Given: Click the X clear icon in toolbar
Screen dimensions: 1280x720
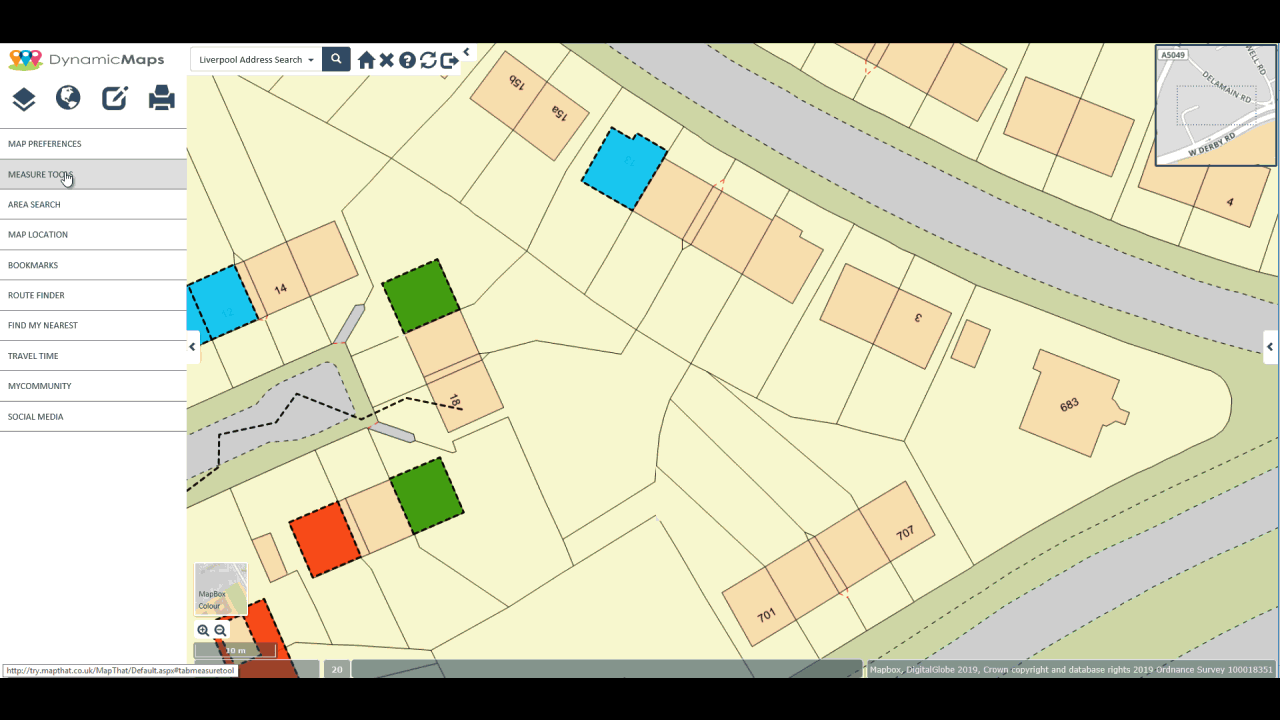Looking at the screenshot, I should click(x=386, y=60).
